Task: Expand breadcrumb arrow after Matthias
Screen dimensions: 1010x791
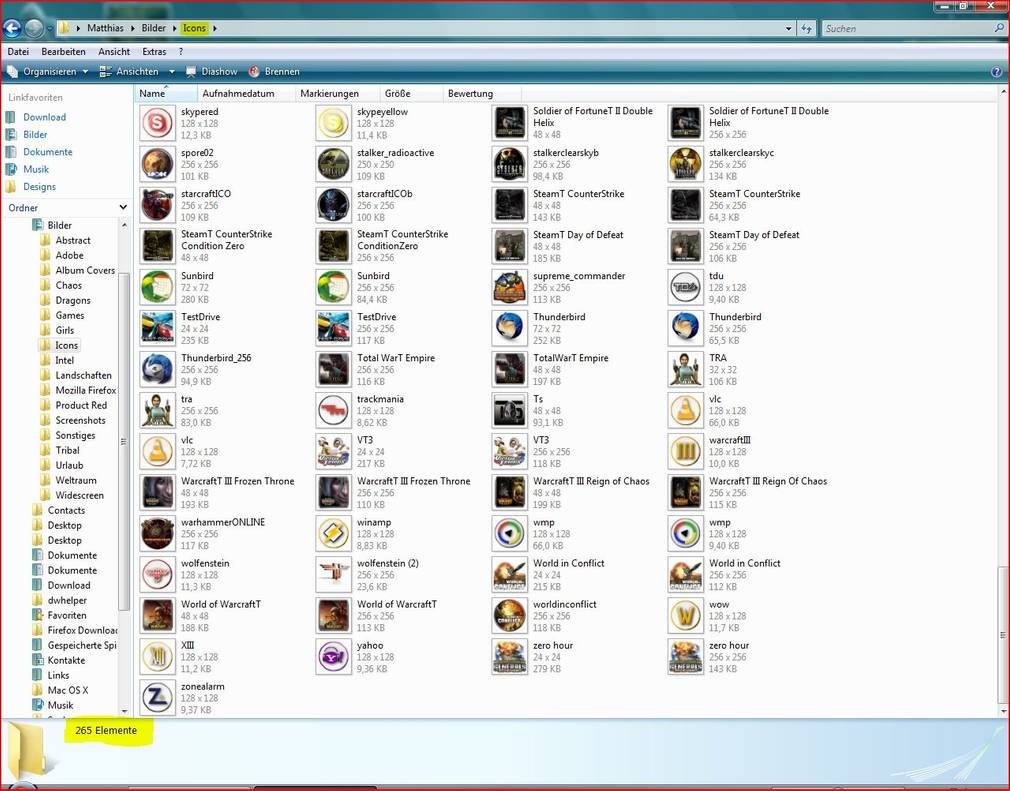Action: [x=134, y=28]
